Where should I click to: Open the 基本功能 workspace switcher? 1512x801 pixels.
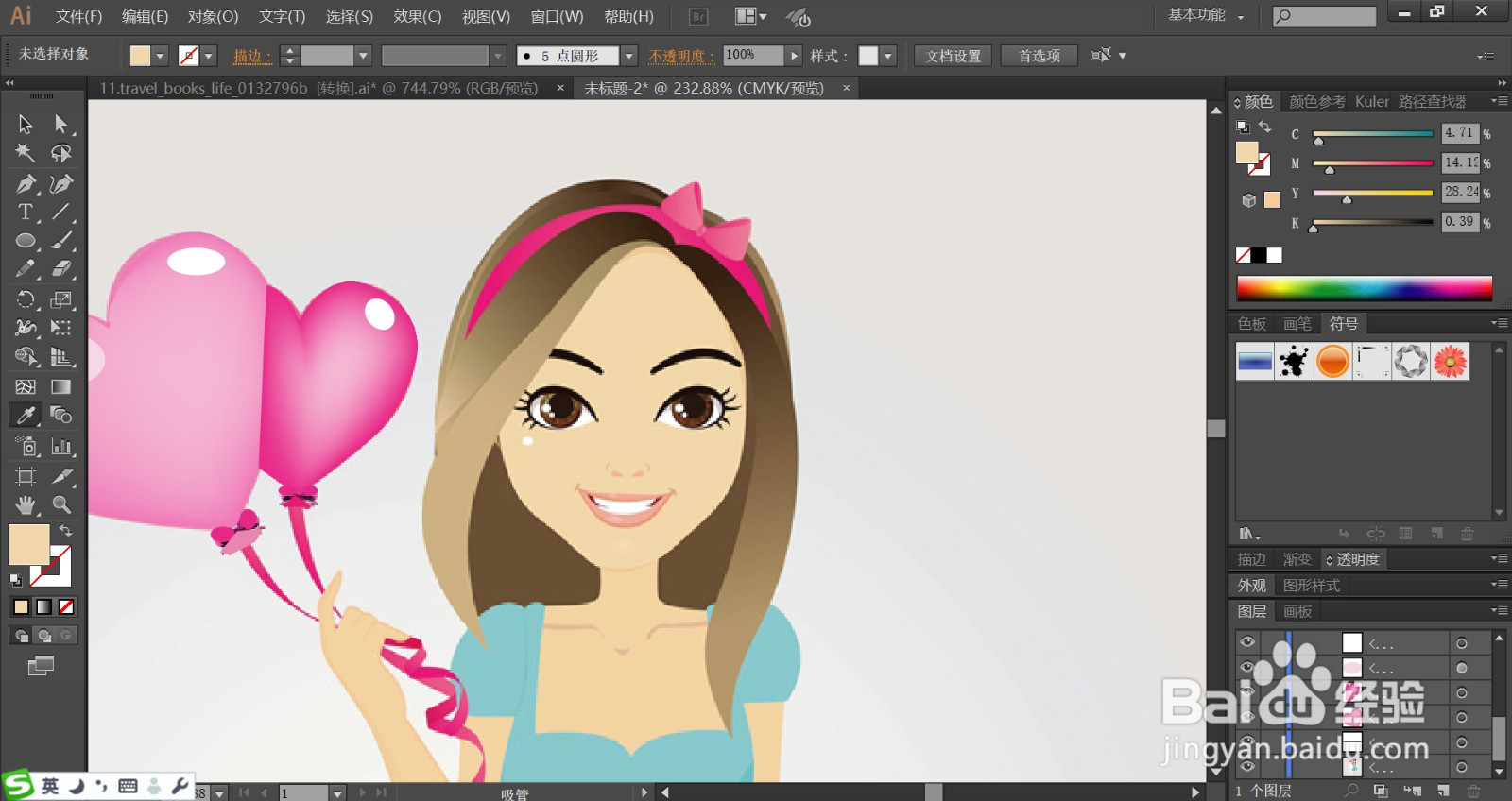click(1206, 15)
